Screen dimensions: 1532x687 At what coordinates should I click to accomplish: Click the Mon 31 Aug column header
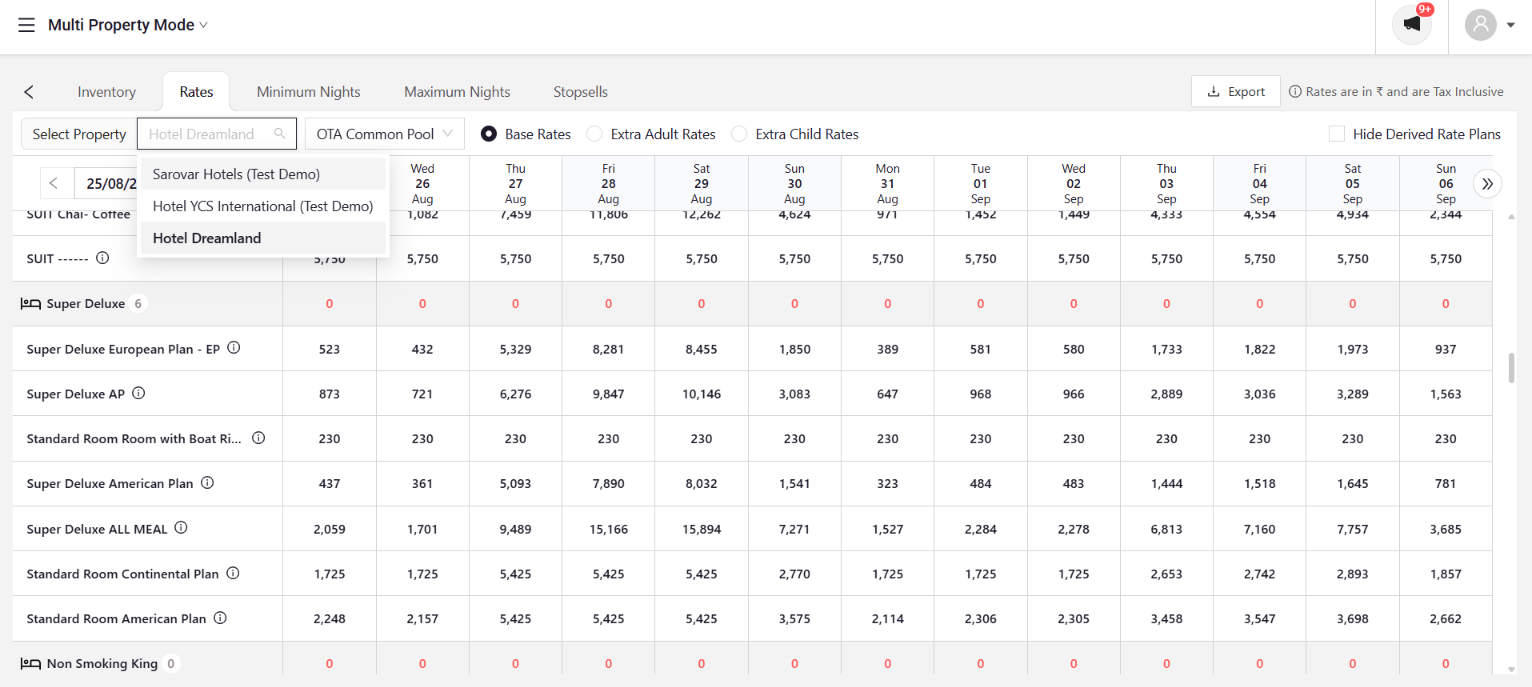[887, 183]
